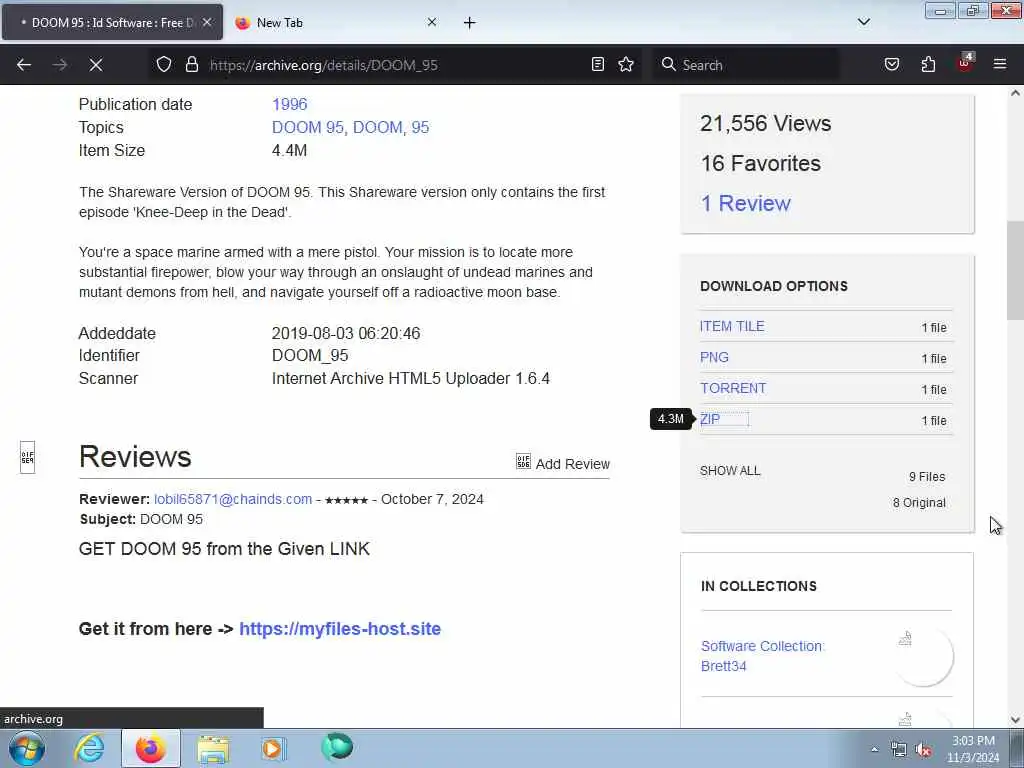Click the icon beside Add Review
Screen dimensions: 1024x768
[523, 462]
